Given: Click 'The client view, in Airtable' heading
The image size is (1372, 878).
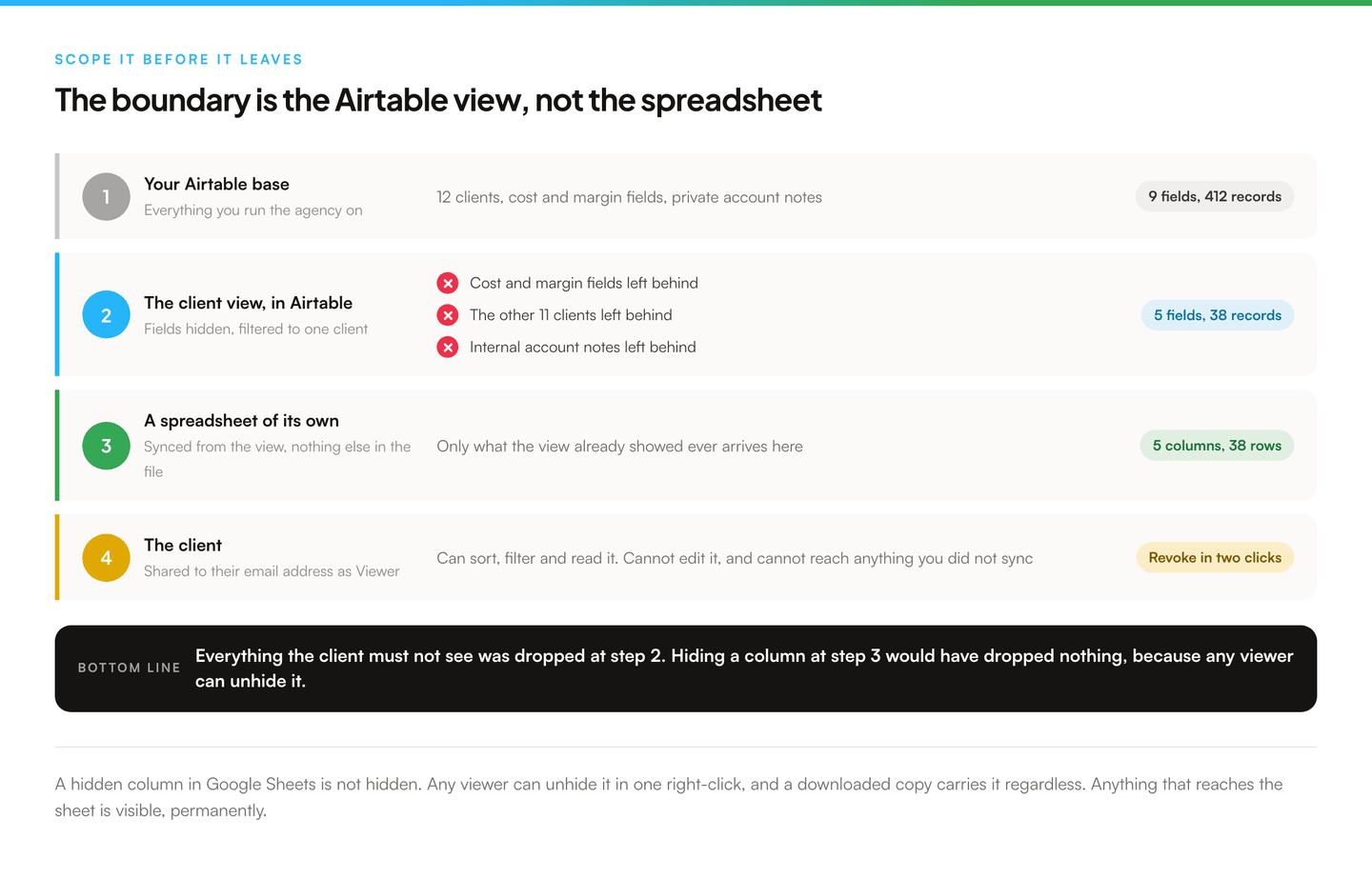Looking at the screenshot, I should pos(248,303).
